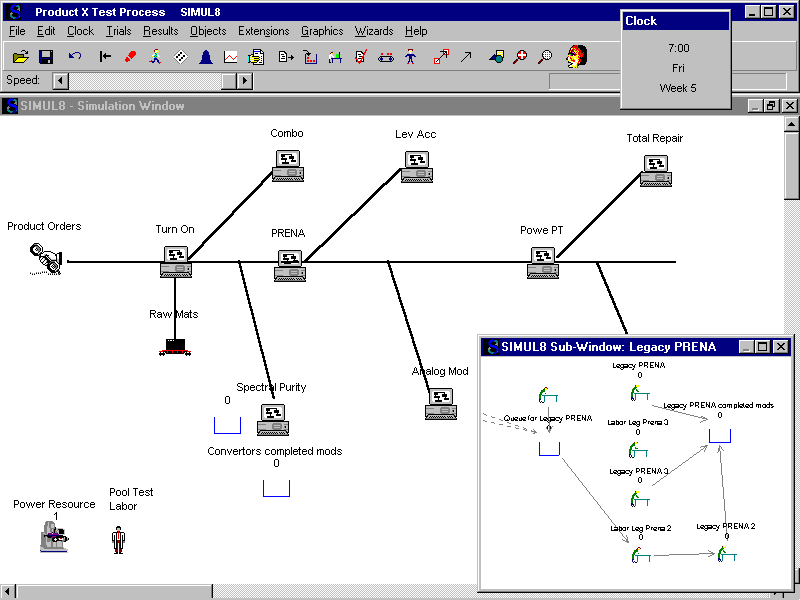Screen dimensions: 800x600
Task: Select the Powe PT work center icon
Action: [543, 263]
